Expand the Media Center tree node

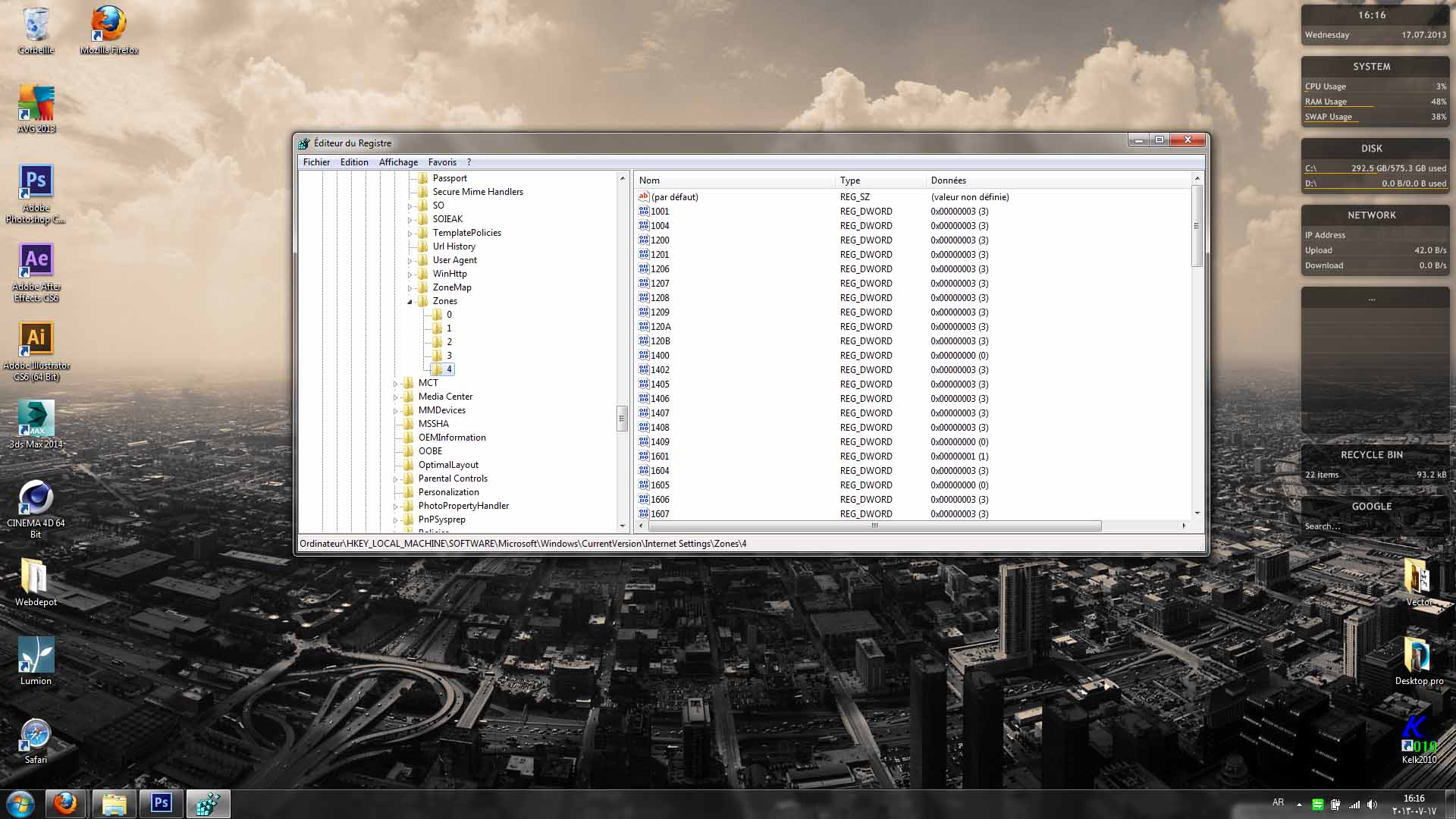coord(395,397)
